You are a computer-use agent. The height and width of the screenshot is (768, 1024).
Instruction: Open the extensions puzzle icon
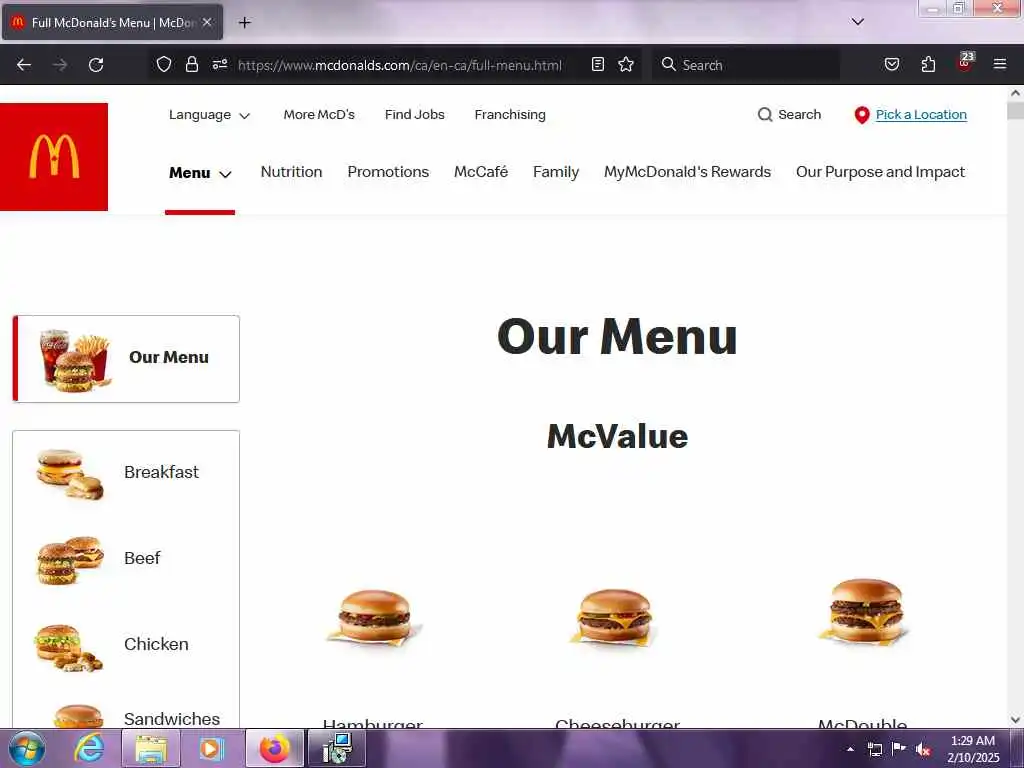coord(928,64)
